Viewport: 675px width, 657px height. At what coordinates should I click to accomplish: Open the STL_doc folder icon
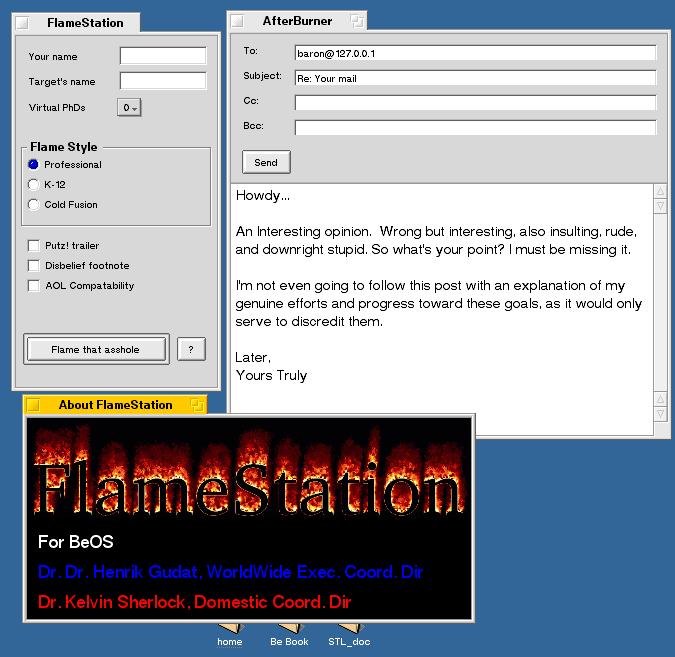(x=349, y=635)
